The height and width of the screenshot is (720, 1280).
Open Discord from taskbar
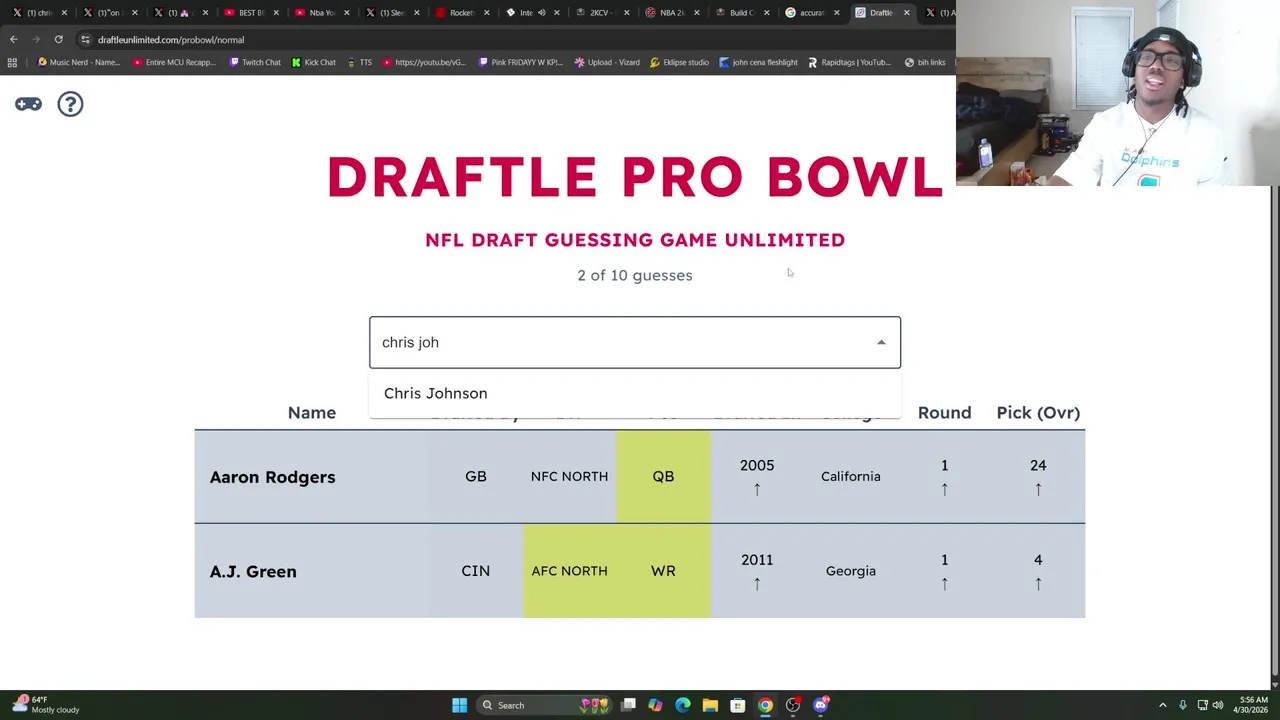(820, 705)
